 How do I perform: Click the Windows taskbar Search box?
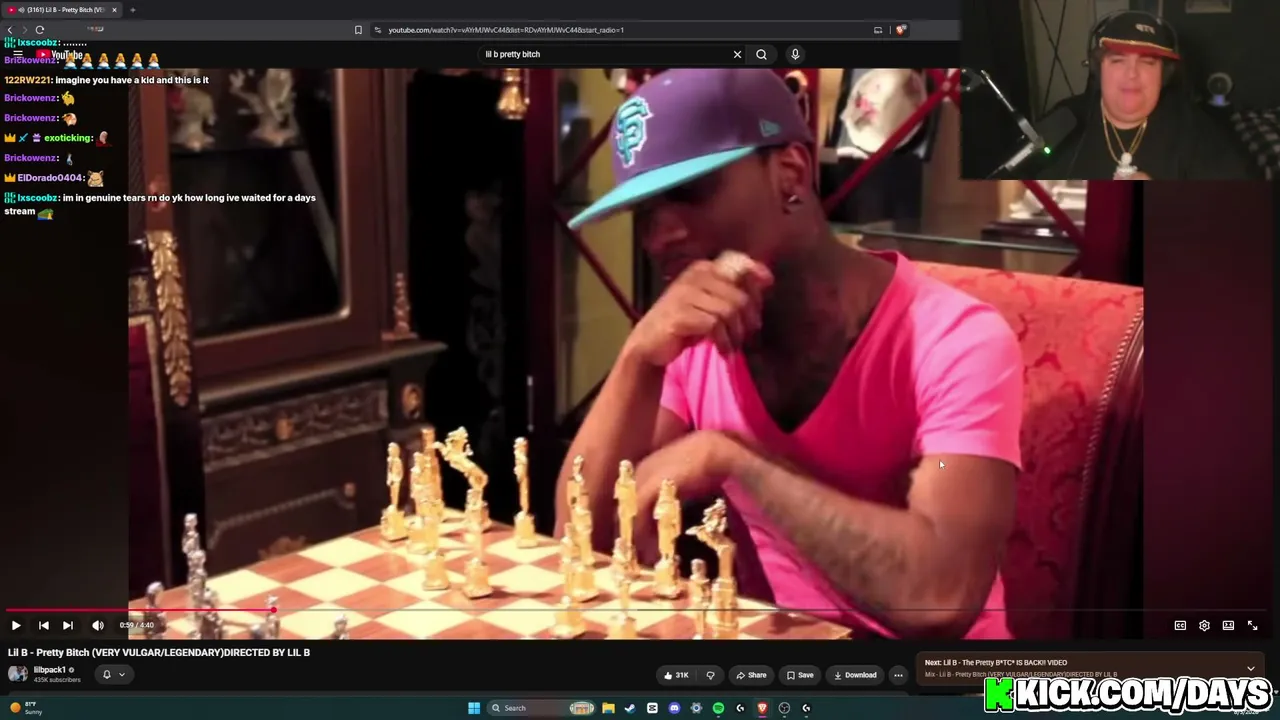click(x=540, y=708)
